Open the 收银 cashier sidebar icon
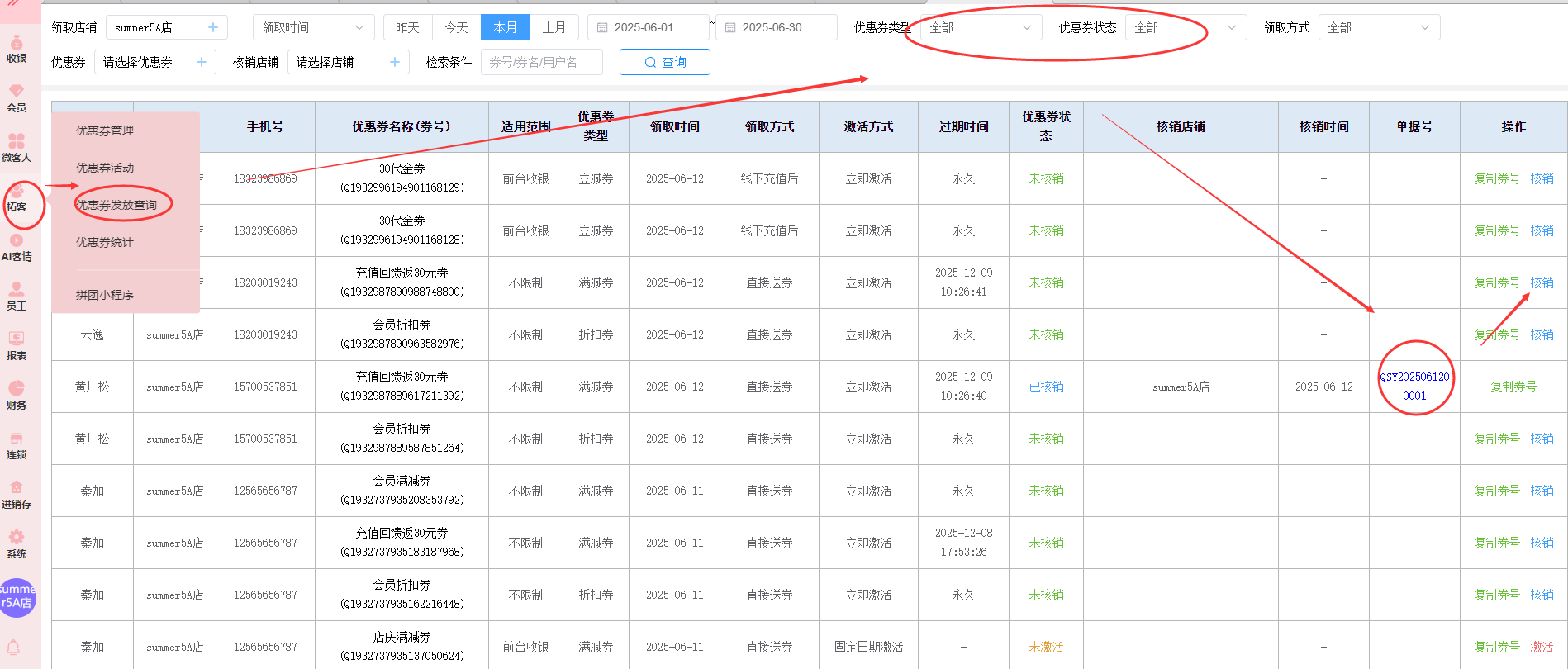Screen dimensions: 1568x669 pos(17,49)
